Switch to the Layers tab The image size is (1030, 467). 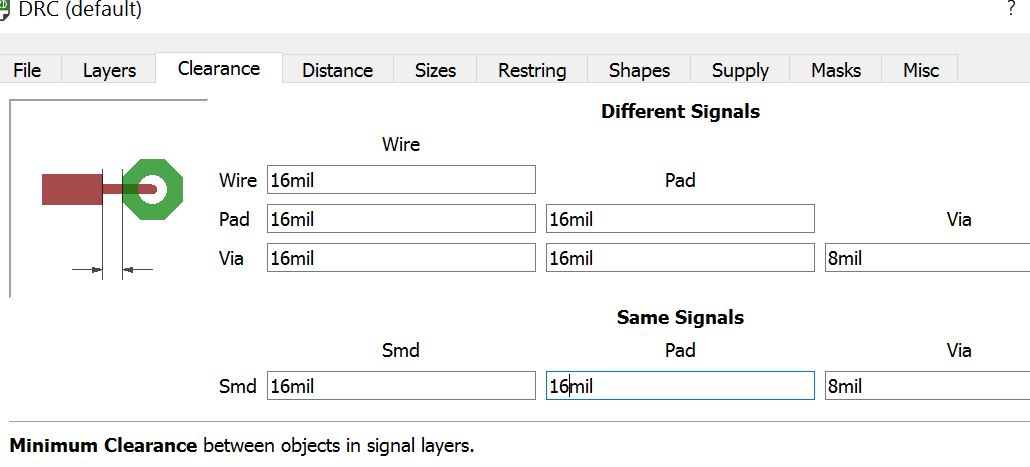(x=109, y=70)
